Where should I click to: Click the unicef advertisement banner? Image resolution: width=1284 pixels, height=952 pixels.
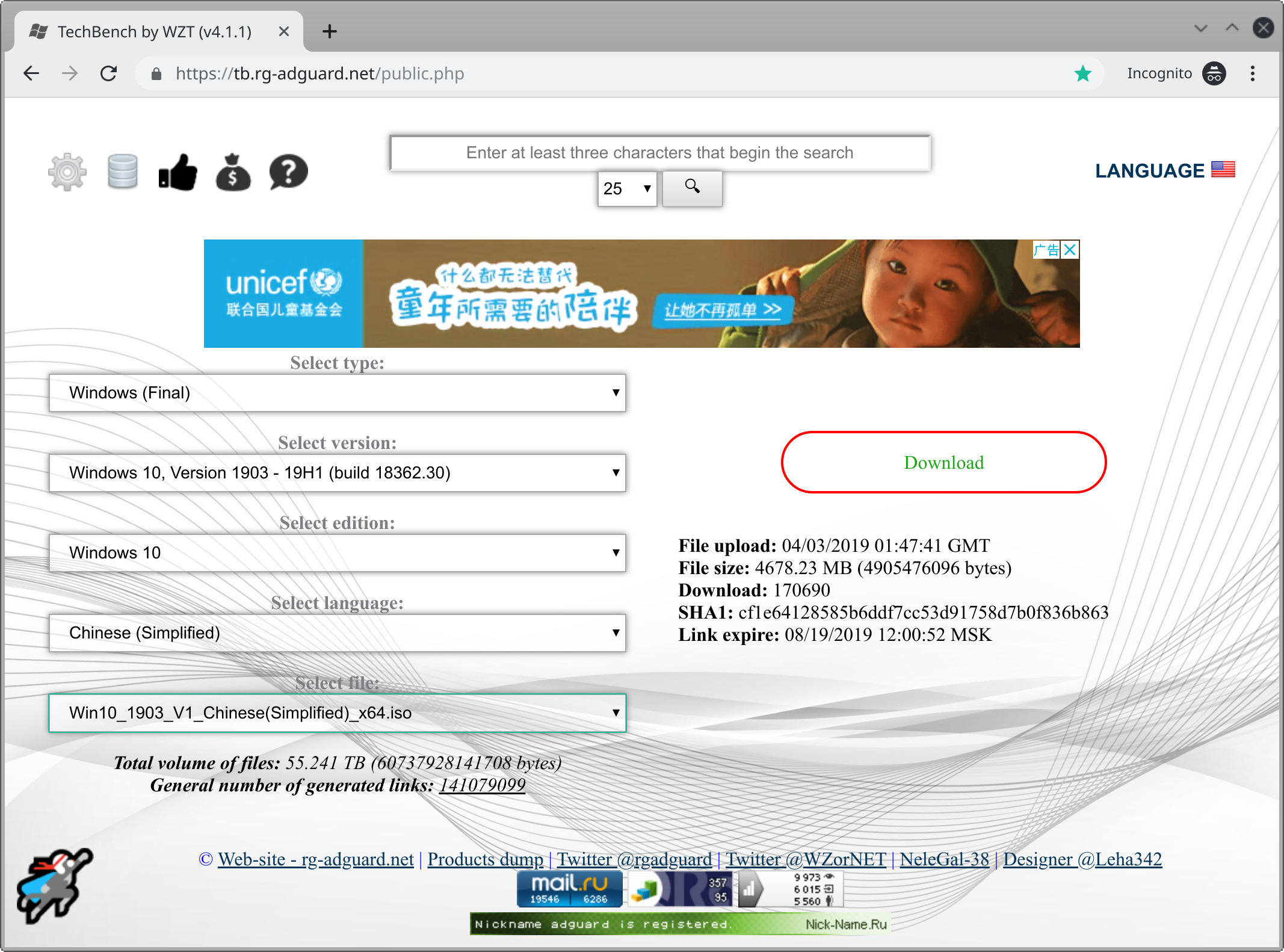pyautogui.click(x=641, y=294)
